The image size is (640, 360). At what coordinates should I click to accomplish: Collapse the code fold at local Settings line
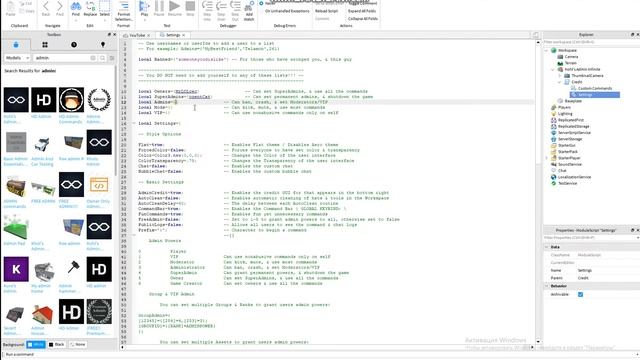click(x=134, y=123)
